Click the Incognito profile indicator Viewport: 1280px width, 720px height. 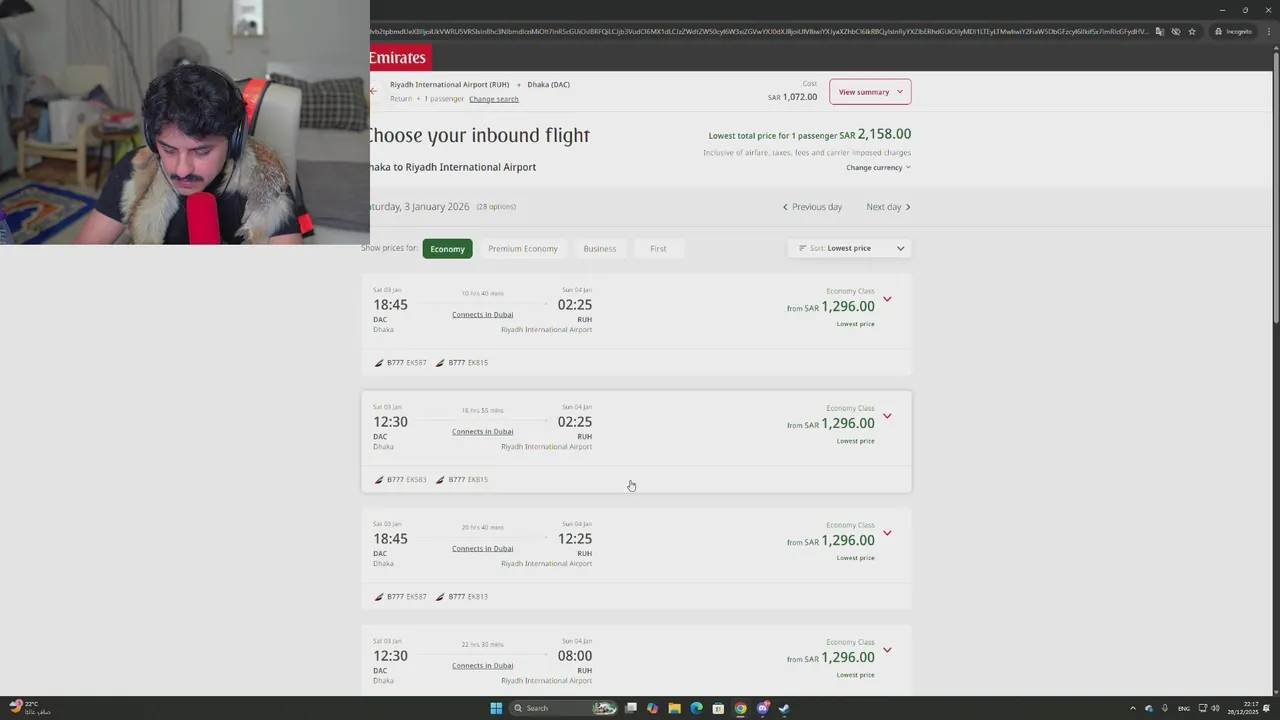point(1234,31)
